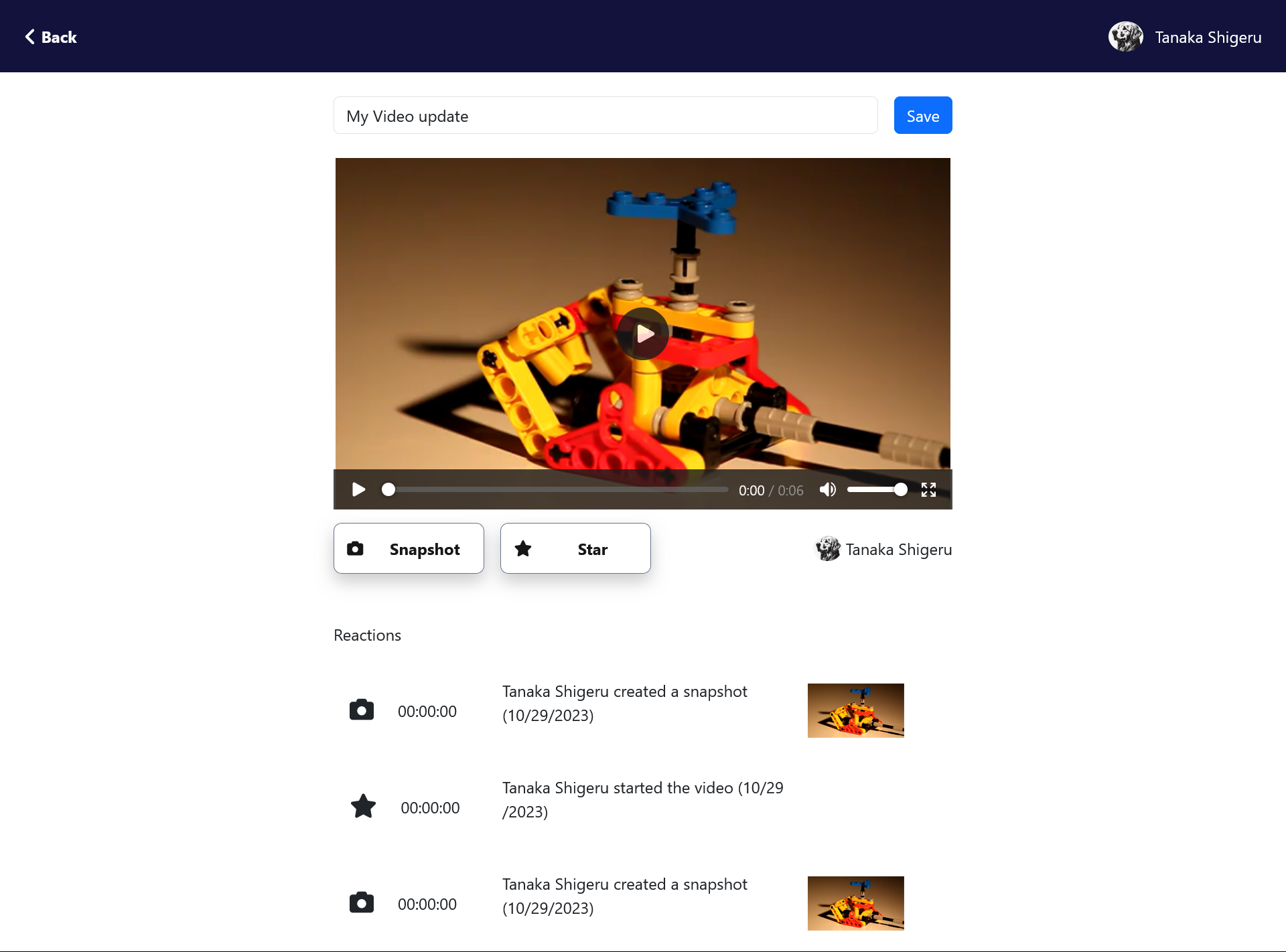Screen dimensions: 1286x952
Task: Click the camera icon of the first reaction
Action: click(362, 710)
